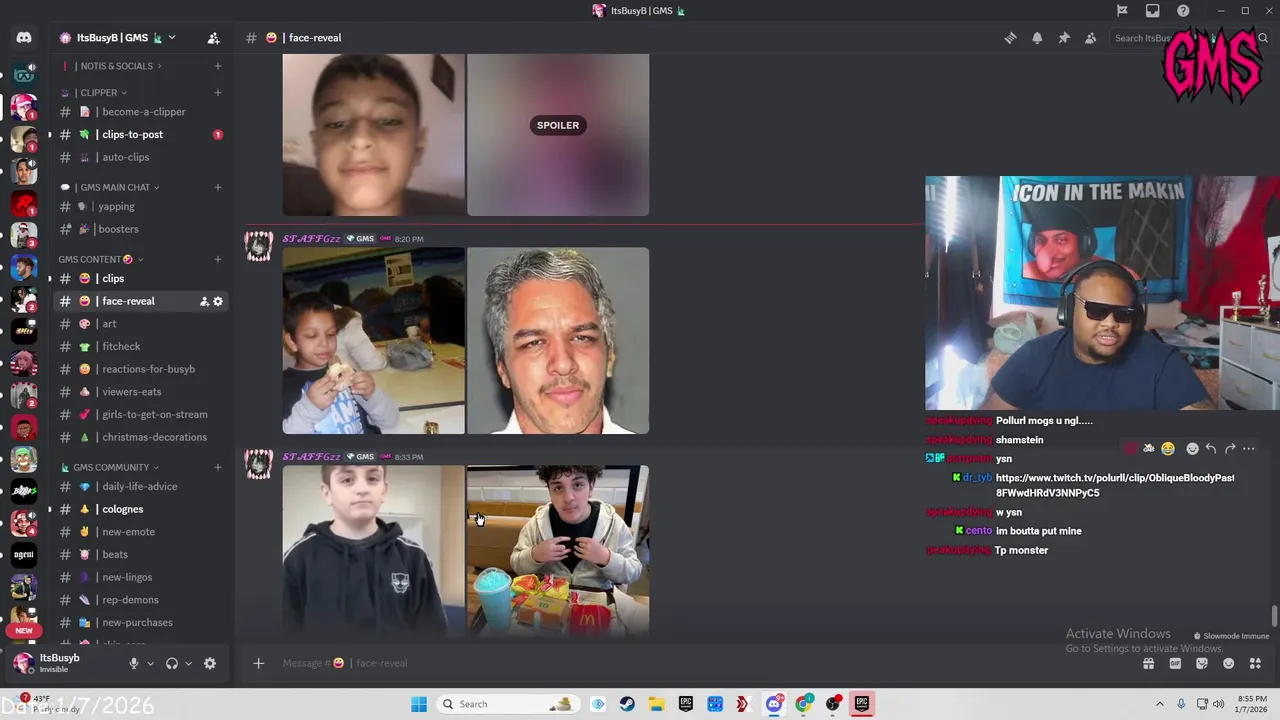
Task: Click the invite people icon beside server name
Action: (x=213, y=38)
